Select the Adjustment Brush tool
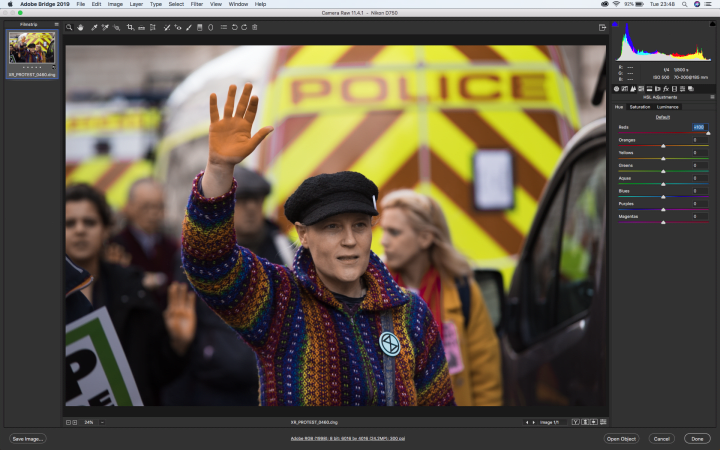The image size is (720, 450). pos(189,28)
